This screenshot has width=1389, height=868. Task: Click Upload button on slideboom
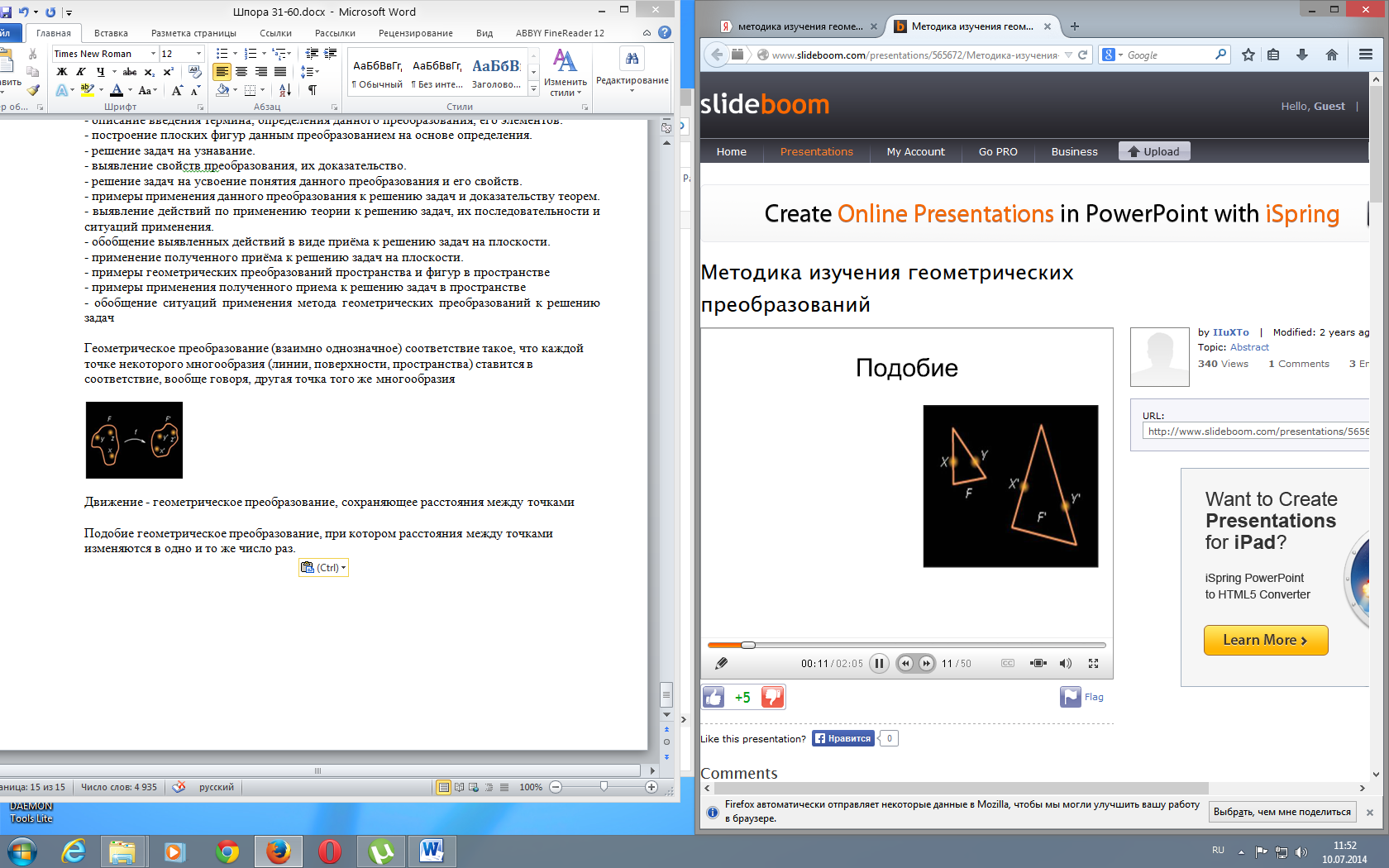pos(1154,151)
